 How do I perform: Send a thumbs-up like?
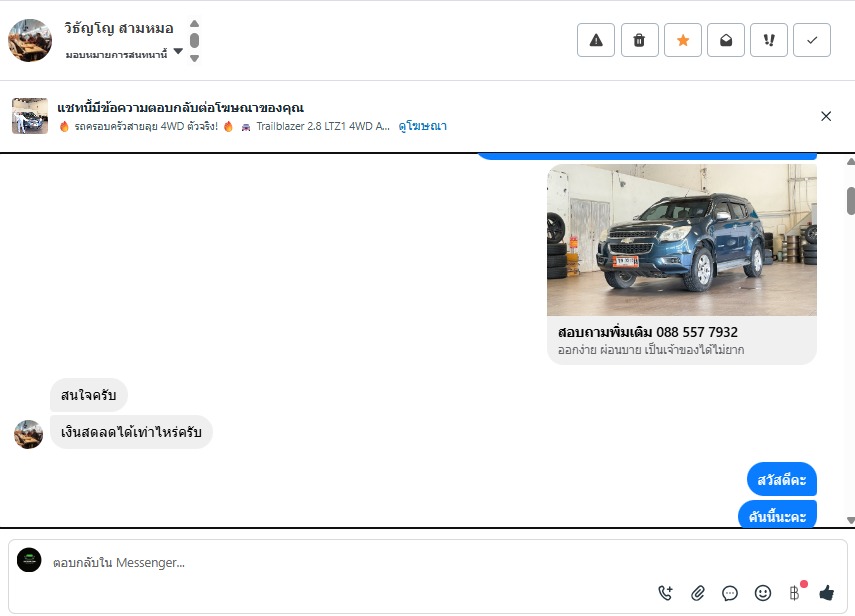pos(827,593)
